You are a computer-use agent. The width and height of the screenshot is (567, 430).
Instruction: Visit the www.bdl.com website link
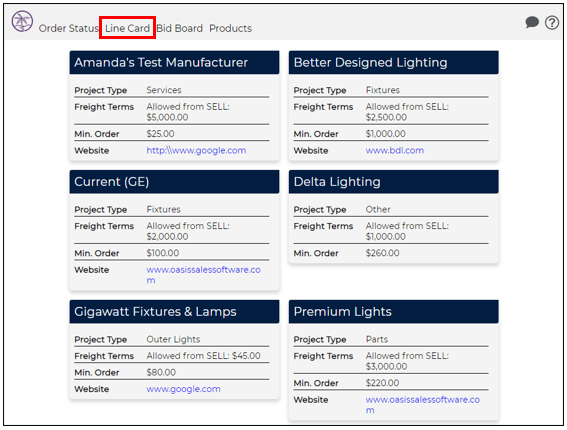(x=395, y=150)
